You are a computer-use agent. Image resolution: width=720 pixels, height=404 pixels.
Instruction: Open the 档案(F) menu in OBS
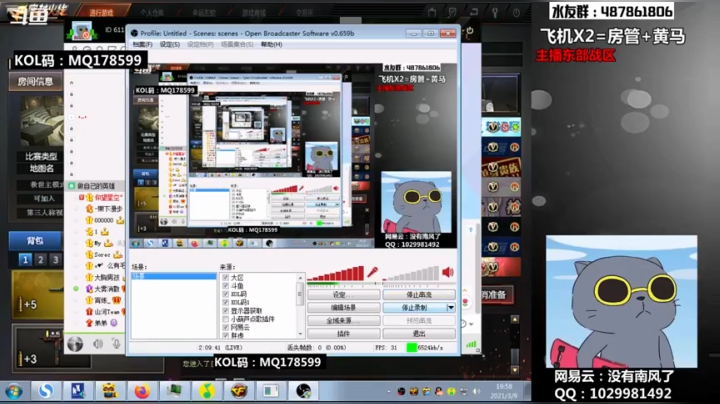(142, 45)
